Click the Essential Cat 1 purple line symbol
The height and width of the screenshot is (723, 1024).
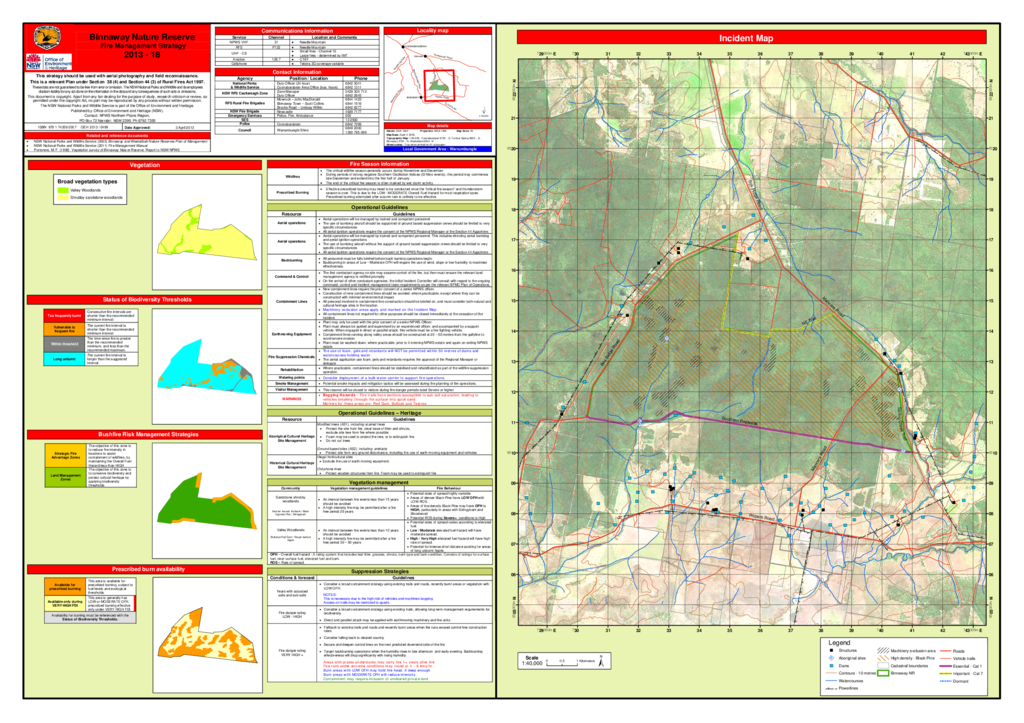pyautogui.click(x=946, y=666)
